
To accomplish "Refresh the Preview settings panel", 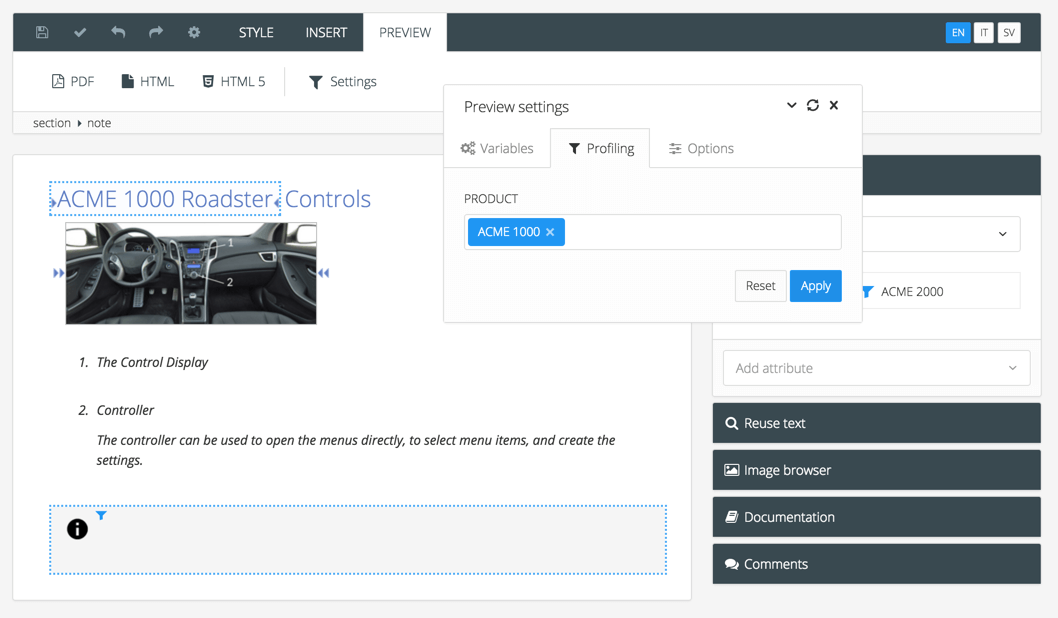I will click(x=813, y=106).
